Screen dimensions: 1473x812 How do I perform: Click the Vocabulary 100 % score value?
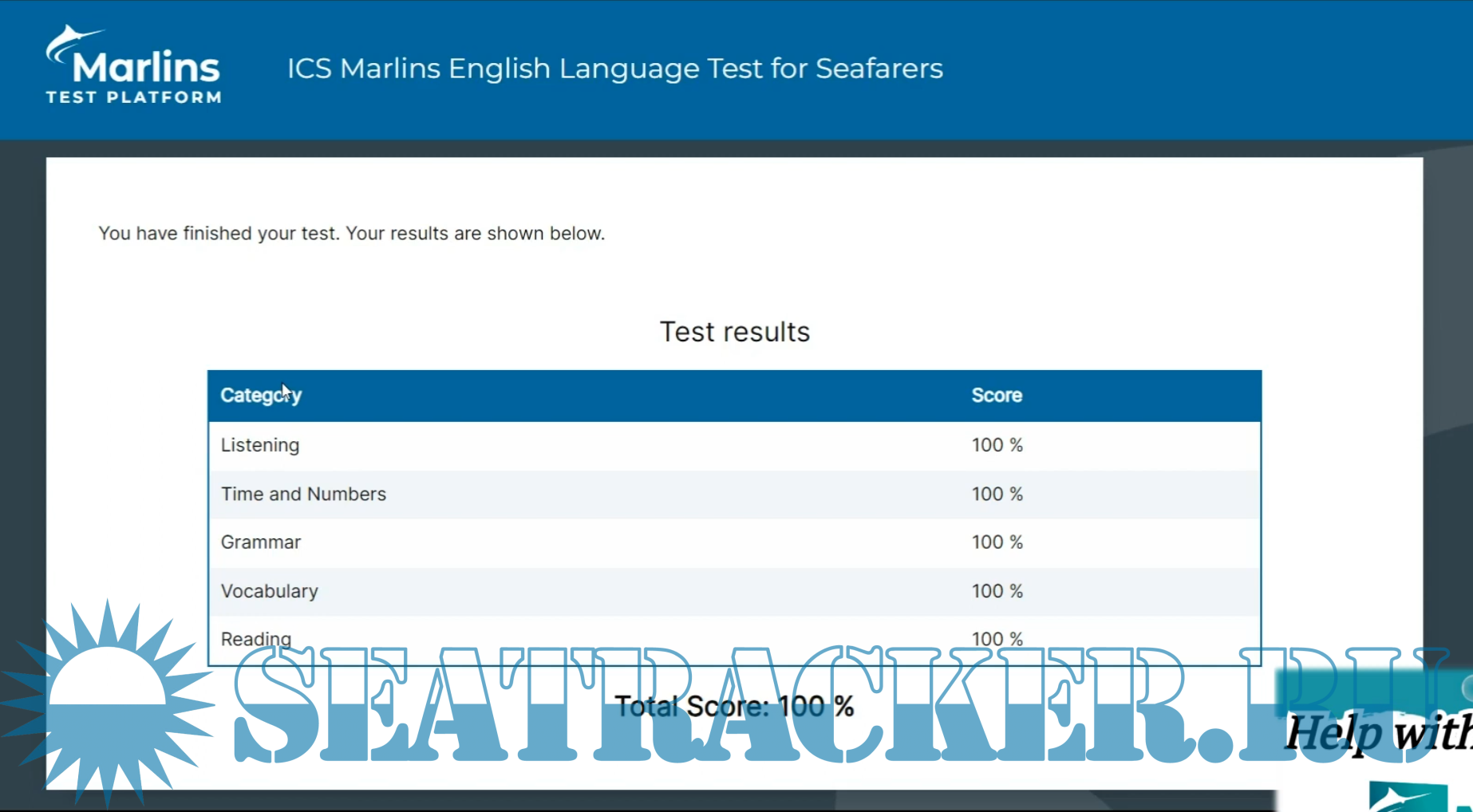coord(997,591)
